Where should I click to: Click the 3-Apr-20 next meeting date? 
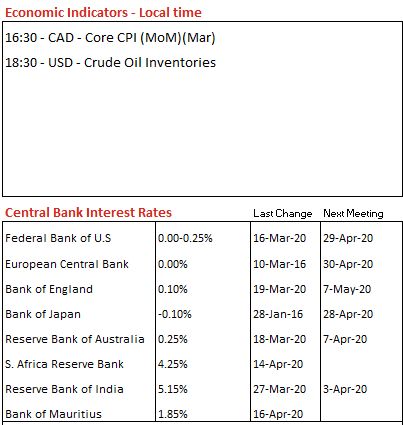345,389
